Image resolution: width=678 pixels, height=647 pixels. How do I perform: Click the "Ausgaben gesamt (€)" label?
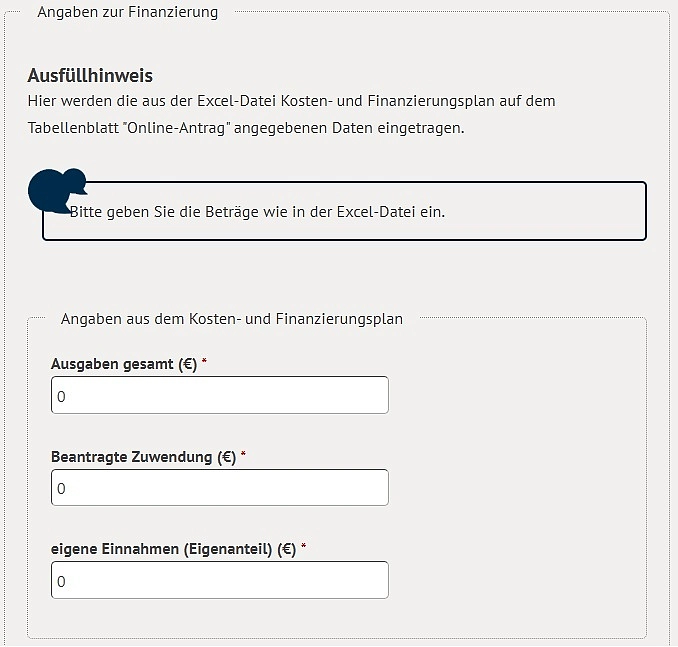click(124, 365)
